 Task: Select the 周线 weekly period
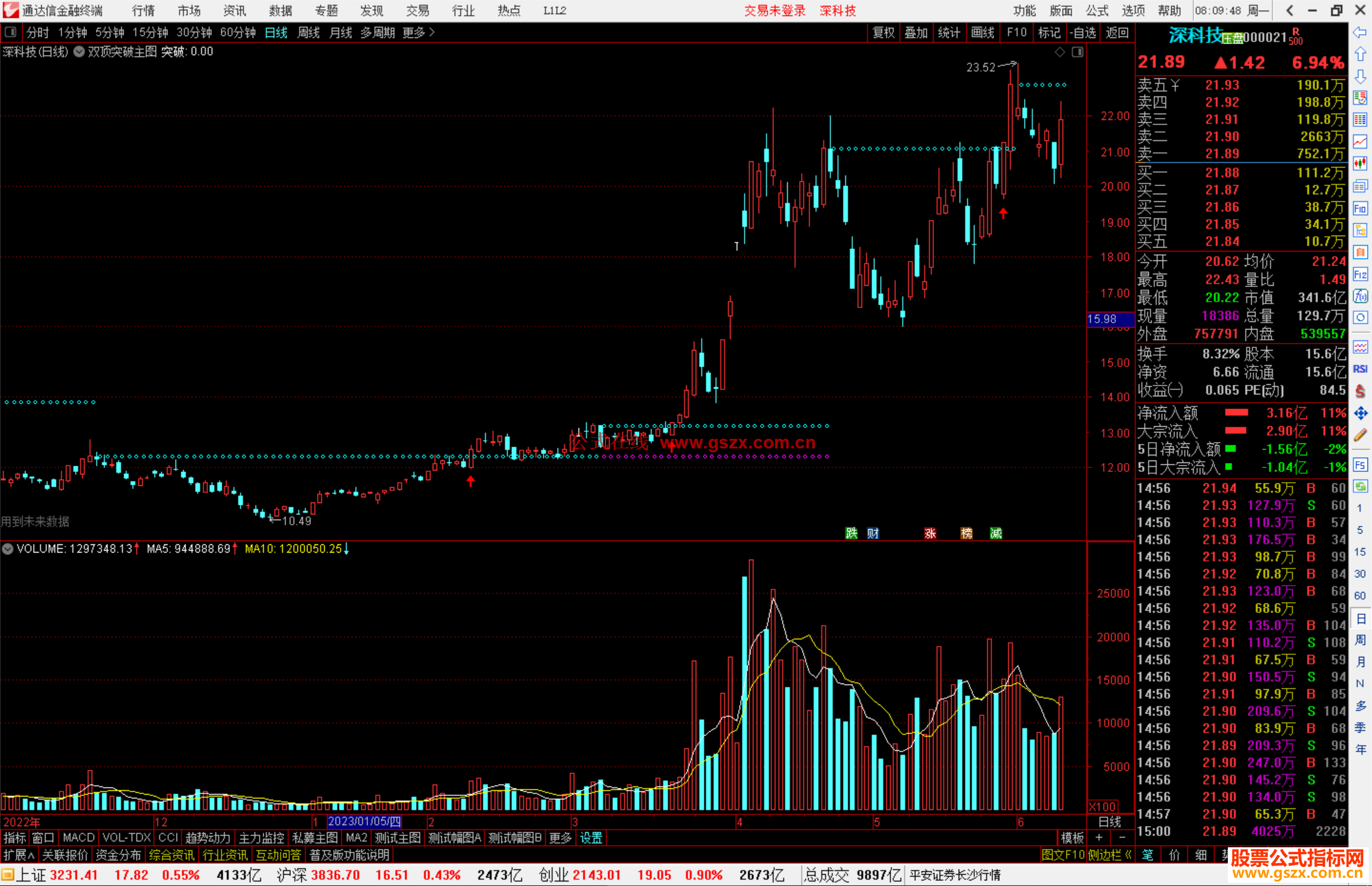click(308, 32)
